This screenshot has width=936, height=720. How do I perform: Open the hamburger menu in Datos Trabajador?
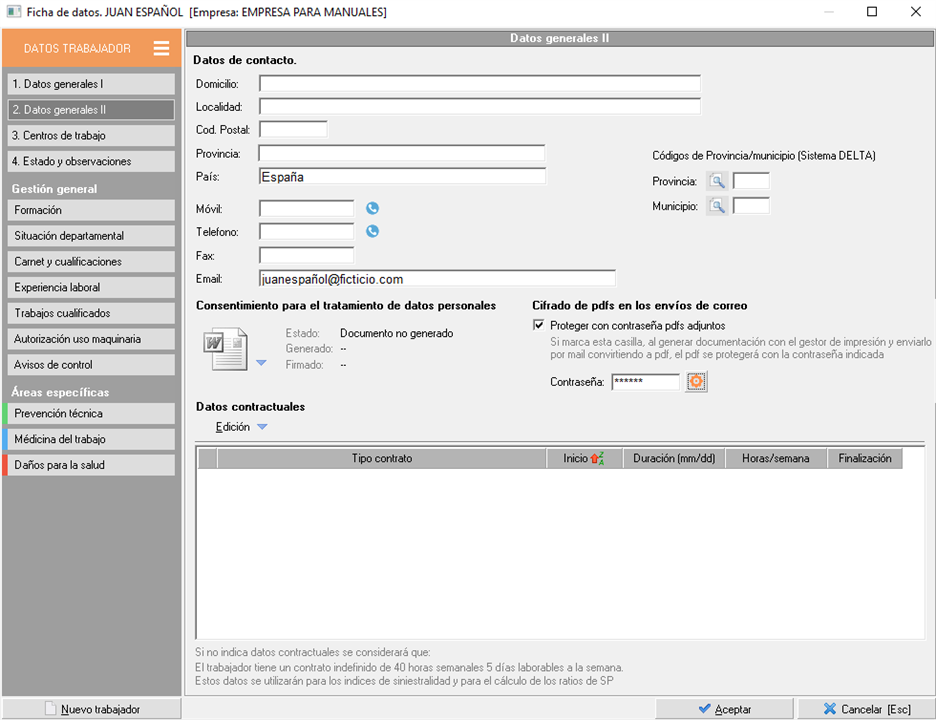click(x=161, y=48)
